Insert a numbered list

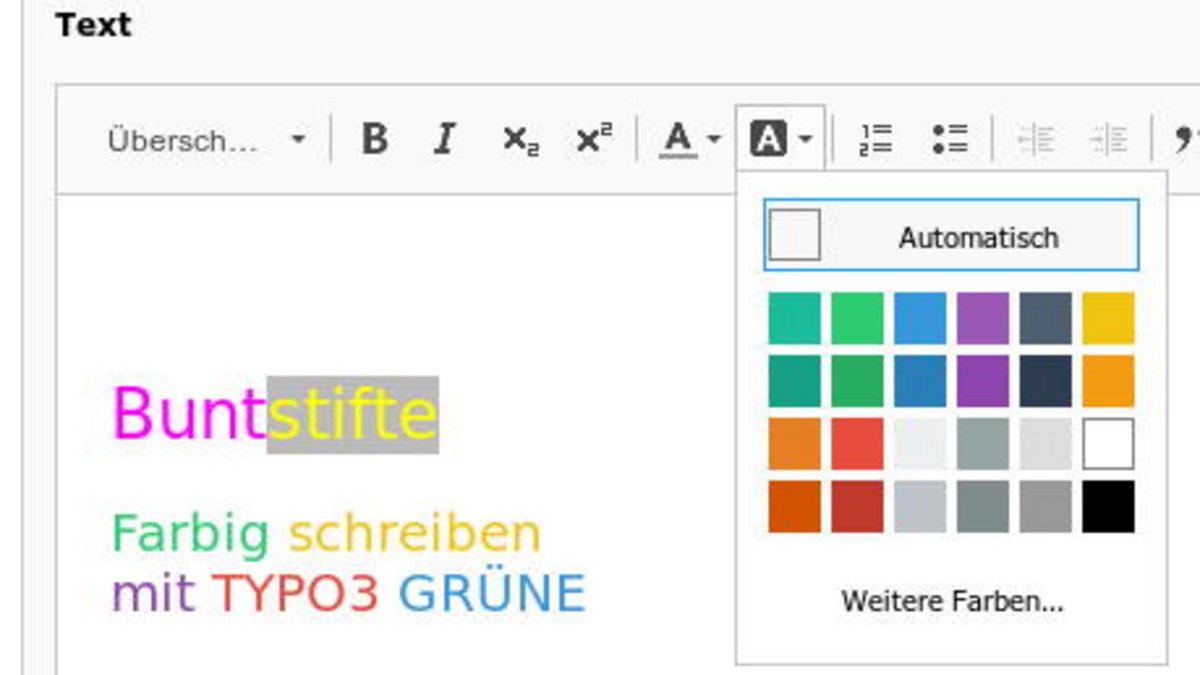(x=876, y=139)
